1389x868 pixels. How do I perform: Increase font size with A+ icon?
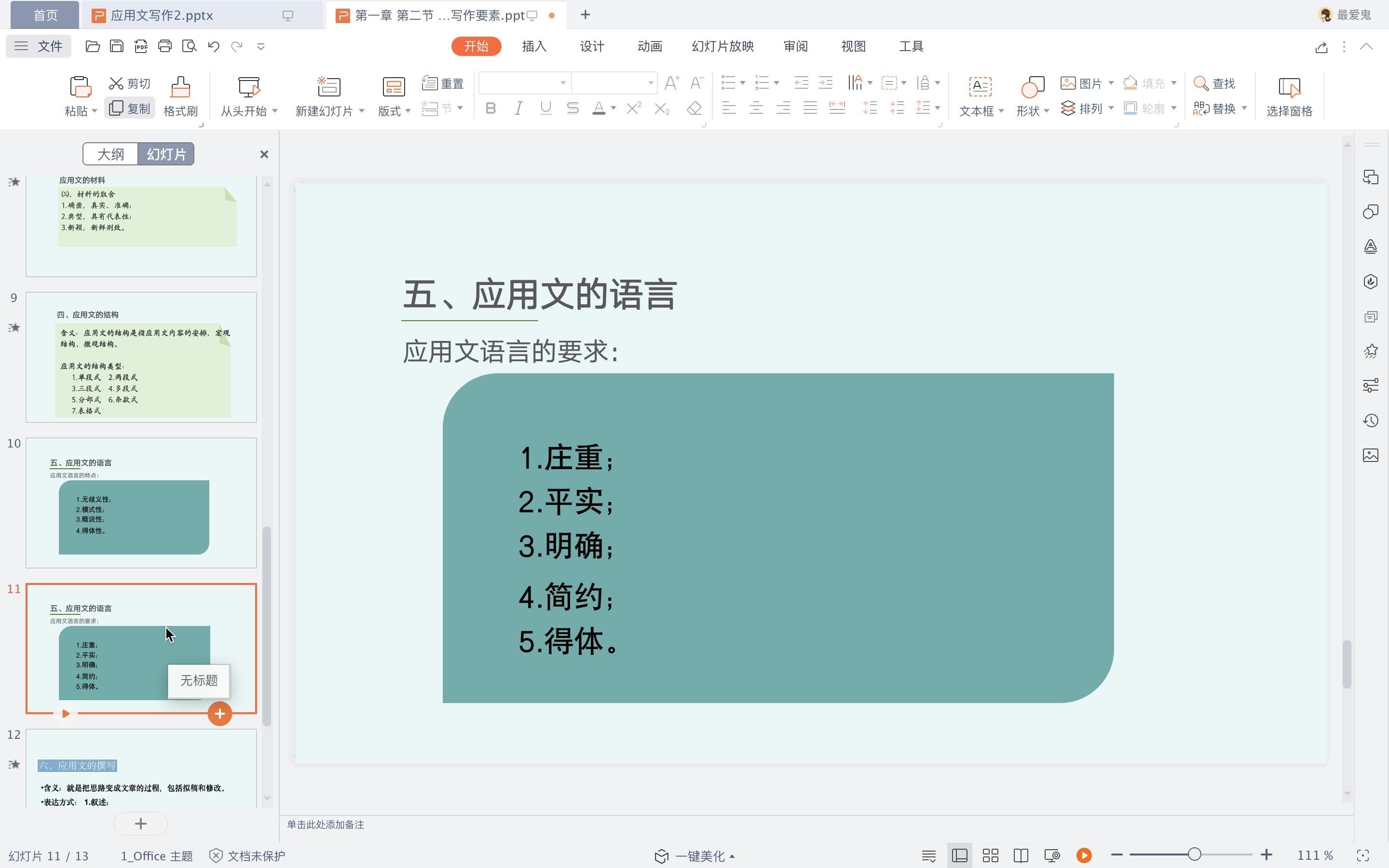click(671, 83)
